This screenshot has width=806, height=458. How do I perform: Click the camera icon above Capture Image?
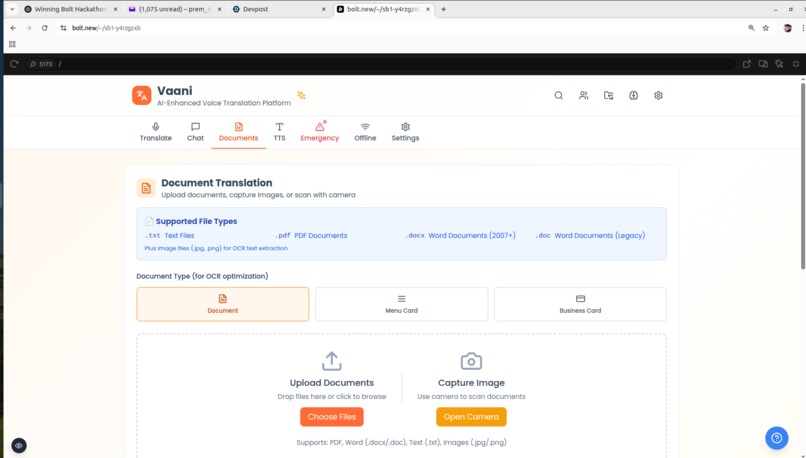[471, 361]
